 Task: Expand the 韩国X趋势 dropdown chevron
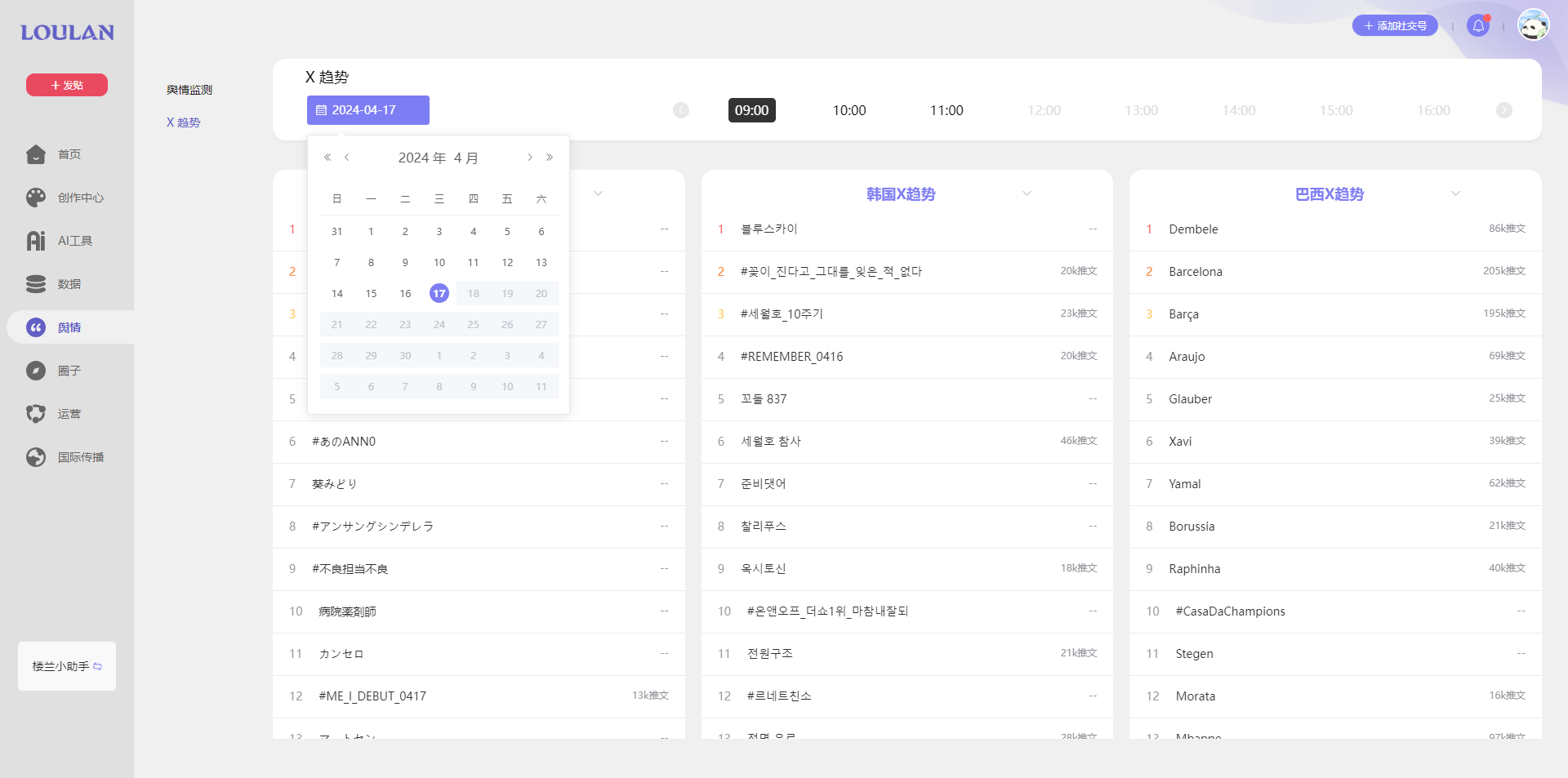coord(1027,193)
